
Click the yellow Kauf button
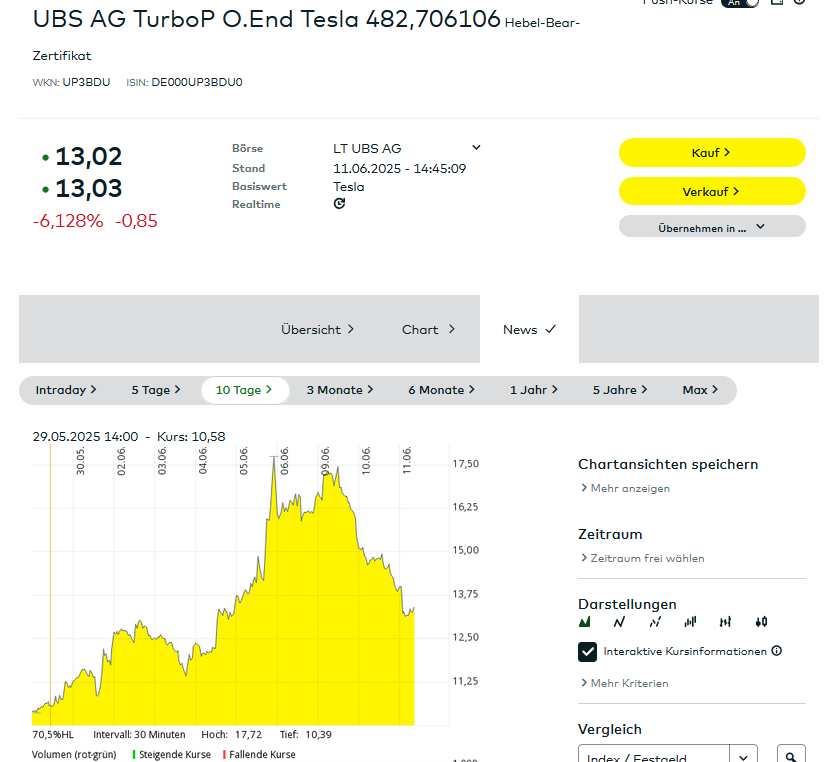tap(712, 153)
